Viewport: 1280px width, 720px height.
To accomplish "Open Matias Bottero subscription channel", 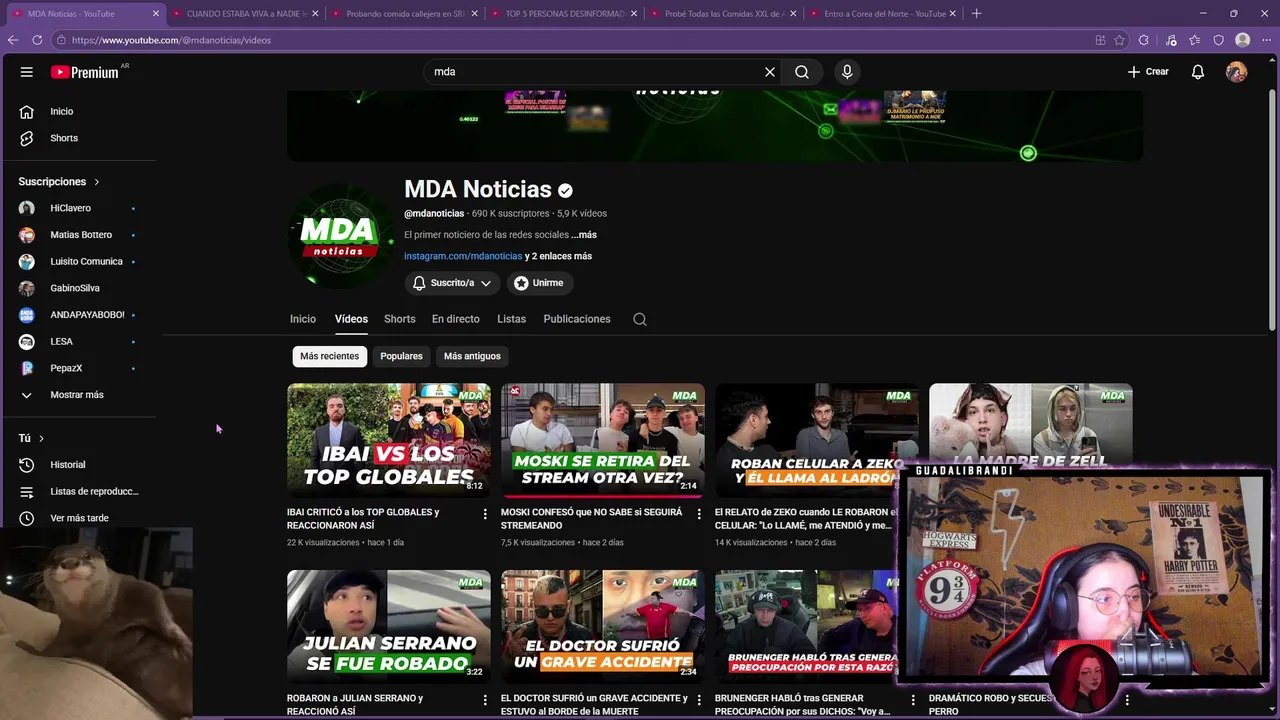I will click(80, 235).
